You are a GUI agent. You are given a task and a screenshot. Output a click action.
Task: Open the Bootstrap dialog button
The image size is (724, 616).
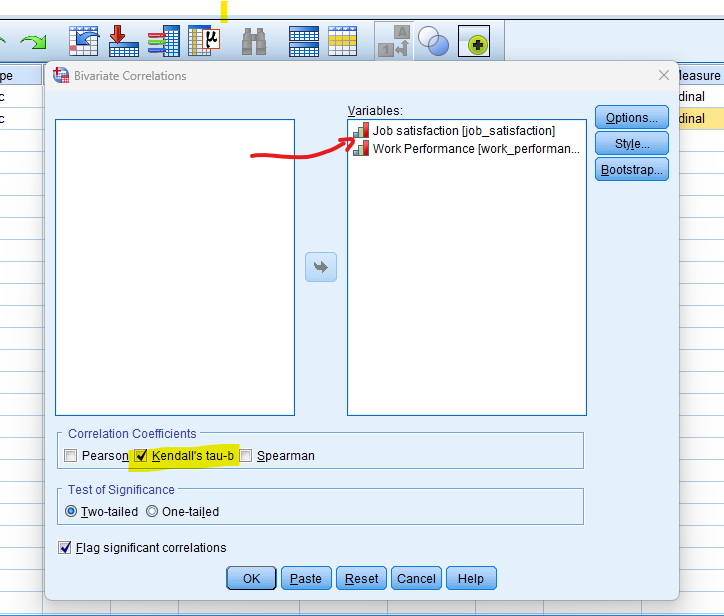click(632, 169)
